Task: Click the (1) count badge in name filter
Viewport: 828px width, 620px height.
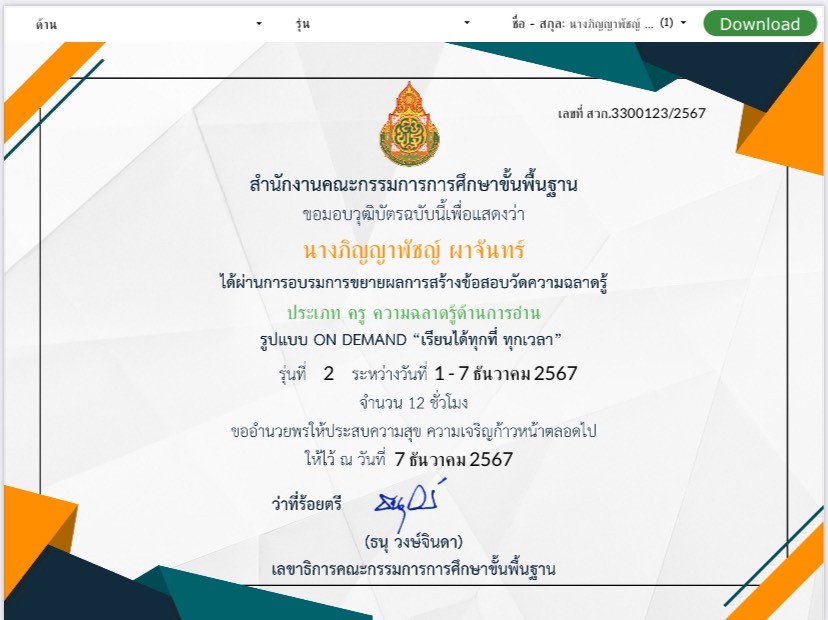Action: point(666,23)
